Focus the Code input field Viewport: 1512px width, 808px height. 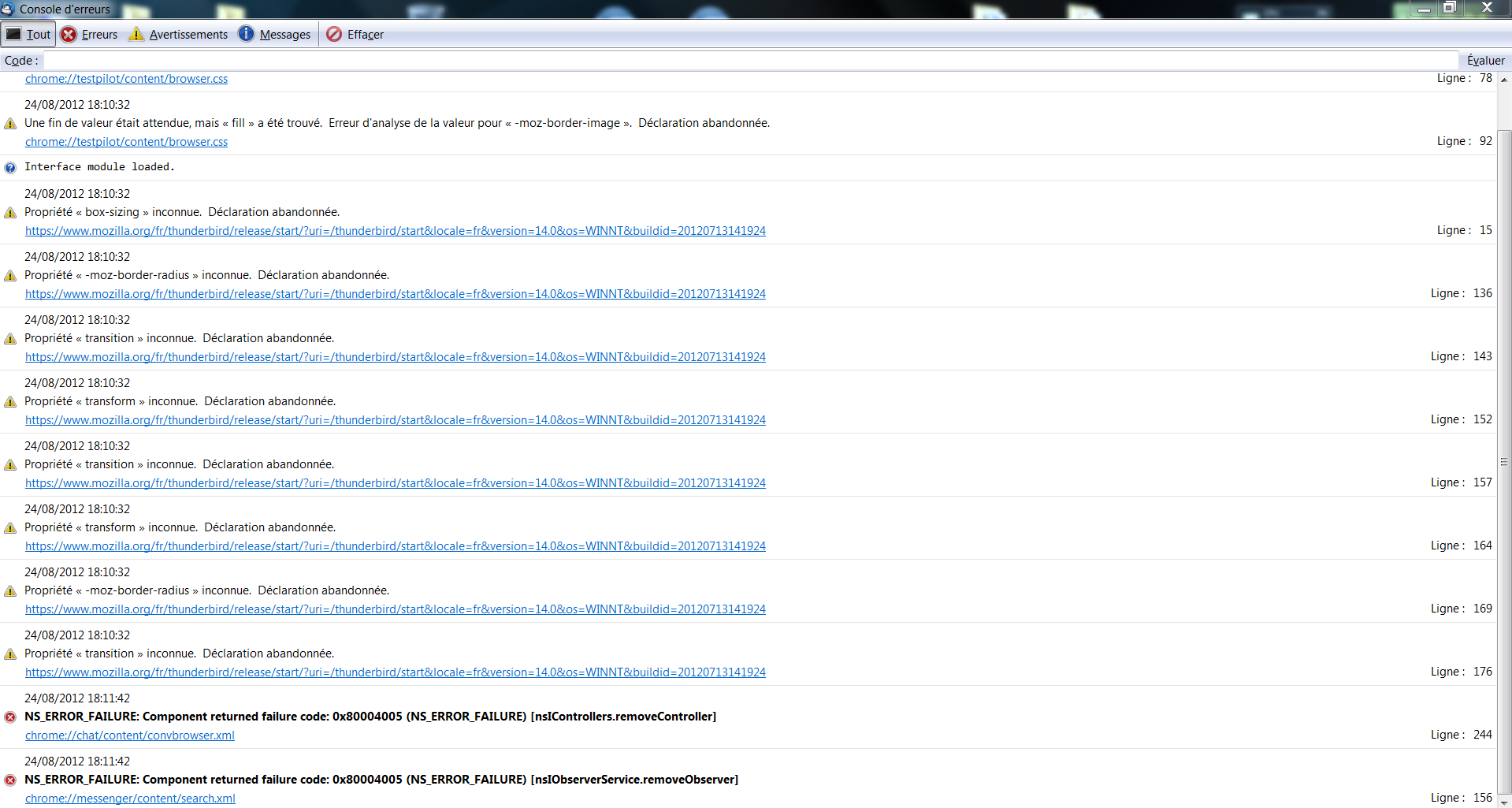pos(751,60)
